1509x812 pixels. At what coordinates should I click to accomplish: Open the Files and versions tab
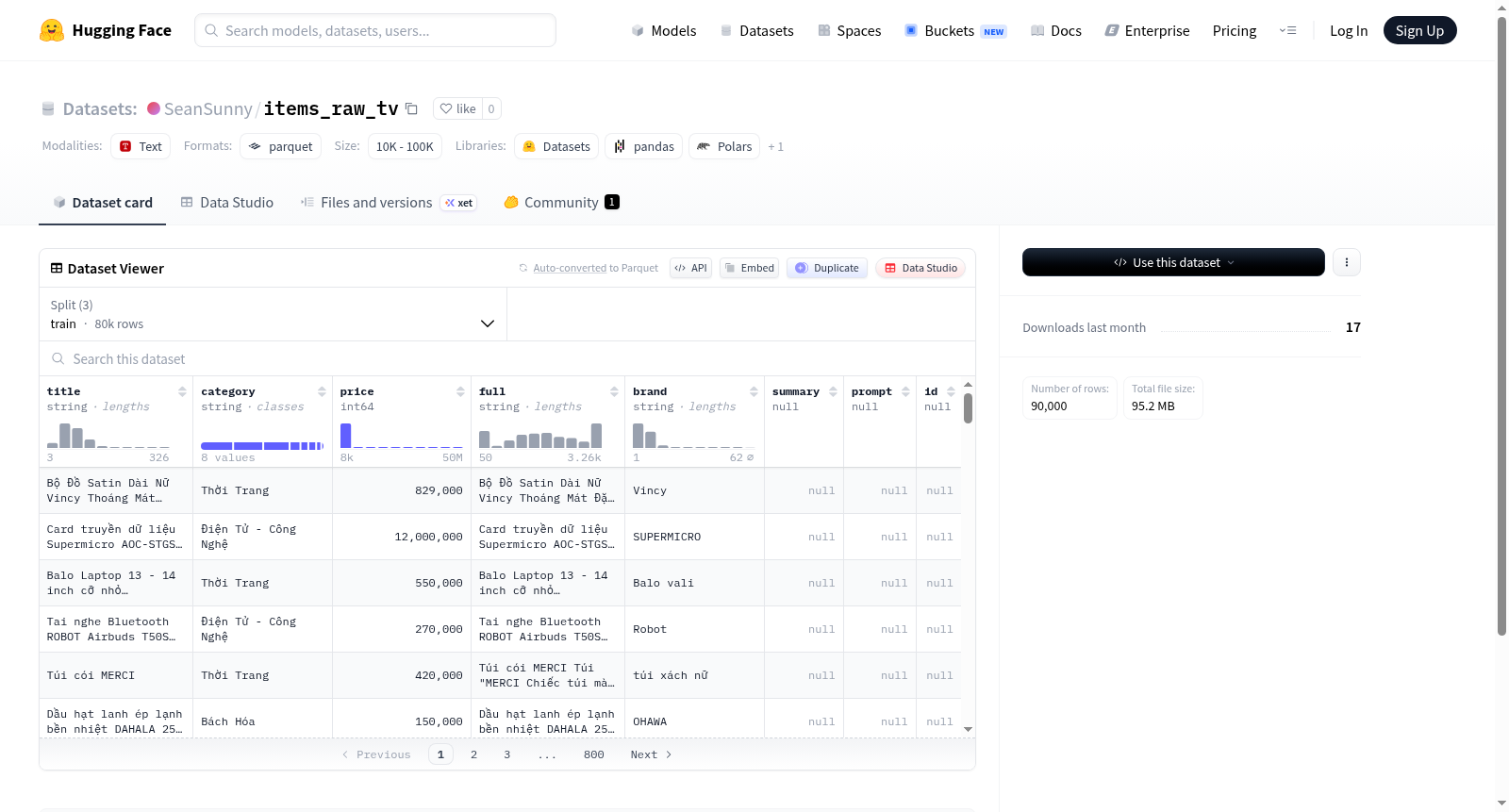pos(388,202)
